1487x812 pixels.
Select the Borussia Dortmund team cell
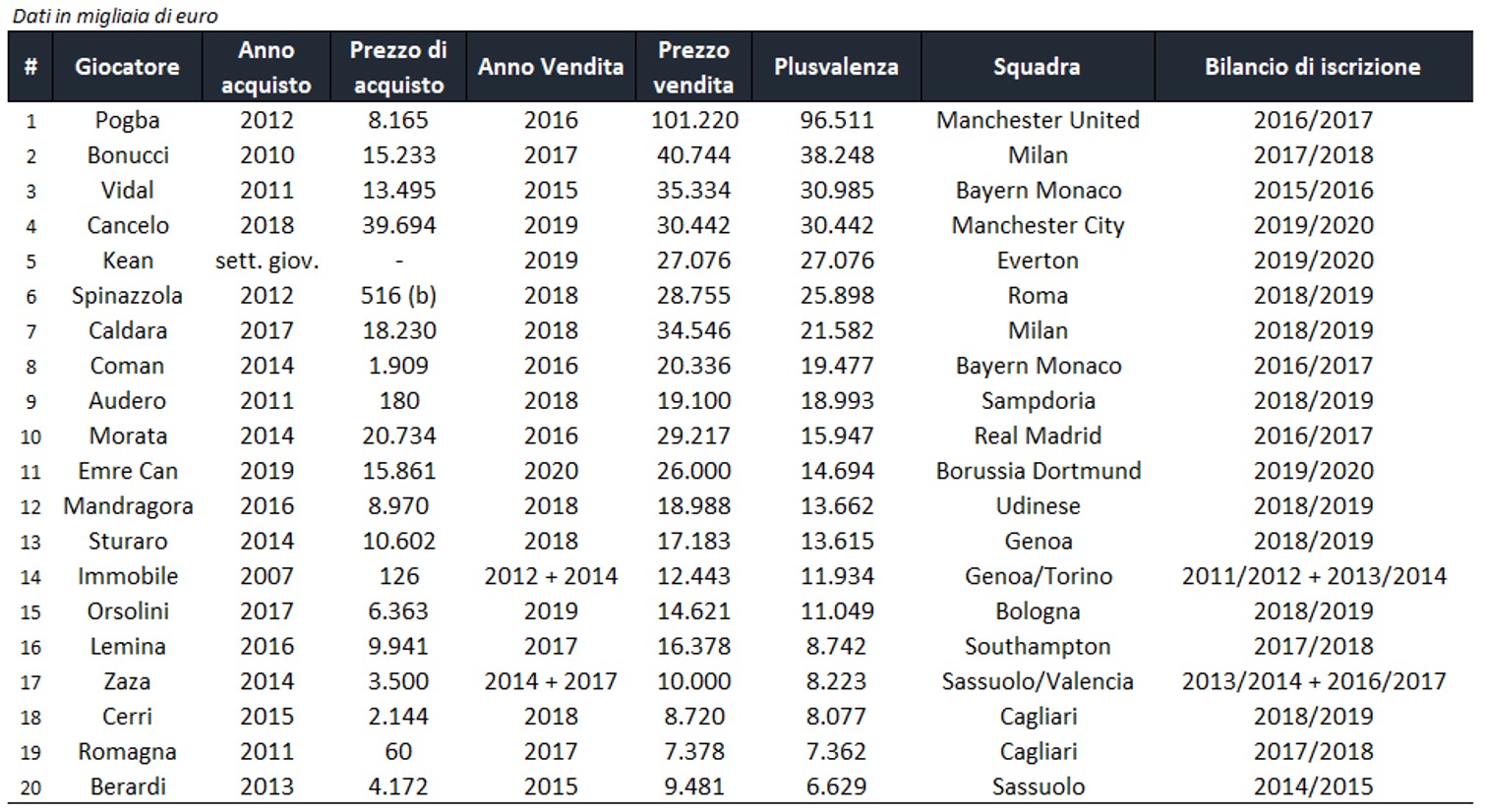(x=1038, y=471)
